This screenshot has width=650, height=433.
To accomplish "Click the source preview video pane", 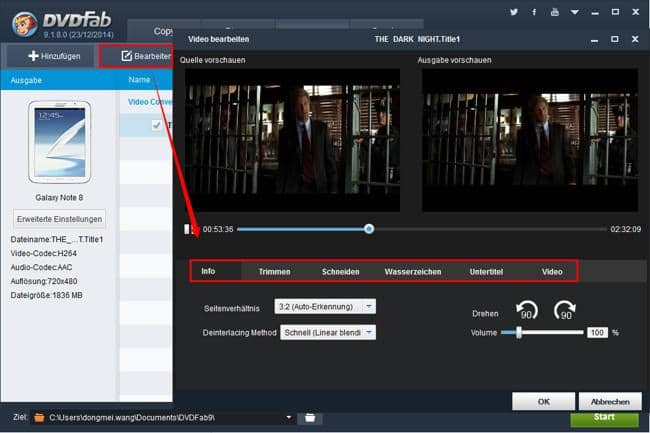I will (293, 140).
